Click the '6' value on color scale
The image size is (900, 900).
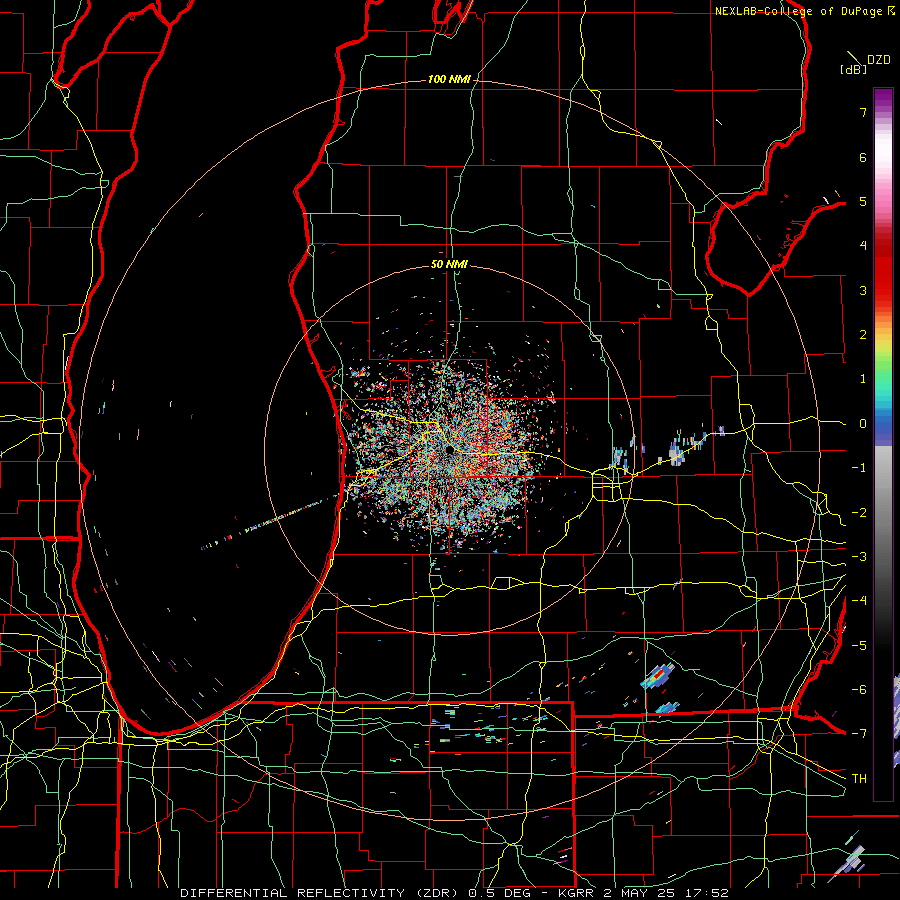pos(863,157)
